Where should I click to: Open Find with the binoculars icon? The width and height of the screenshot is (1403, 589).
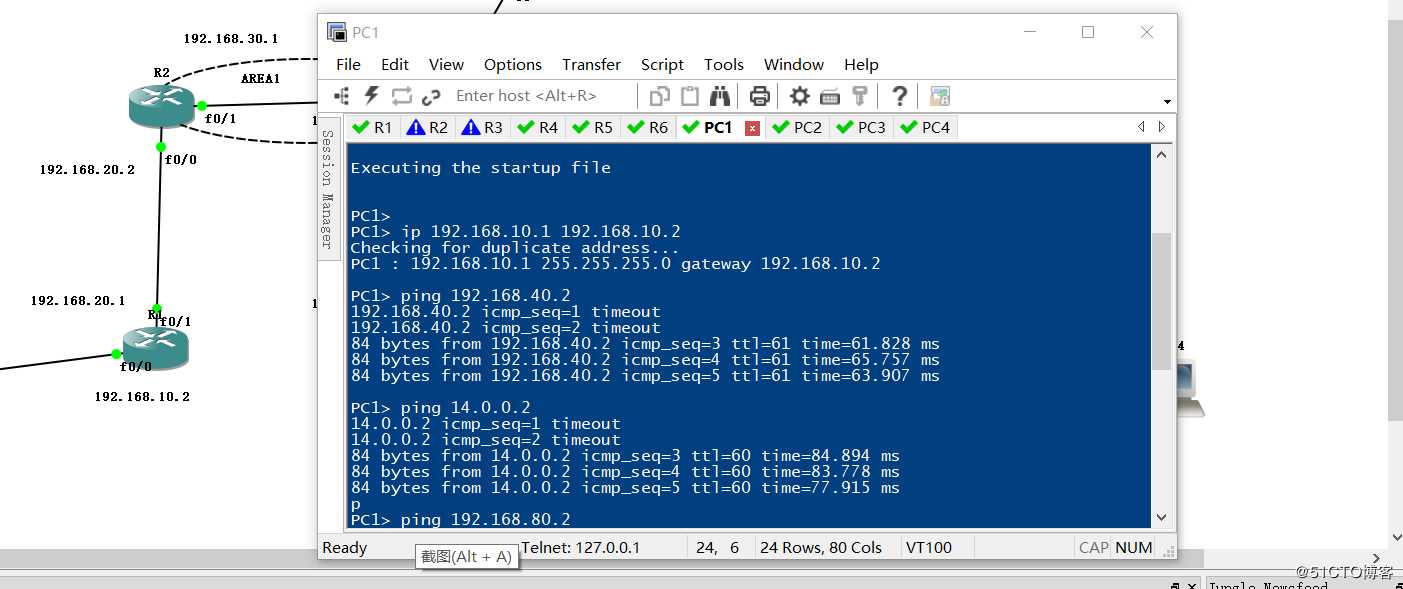click(720, 96)
